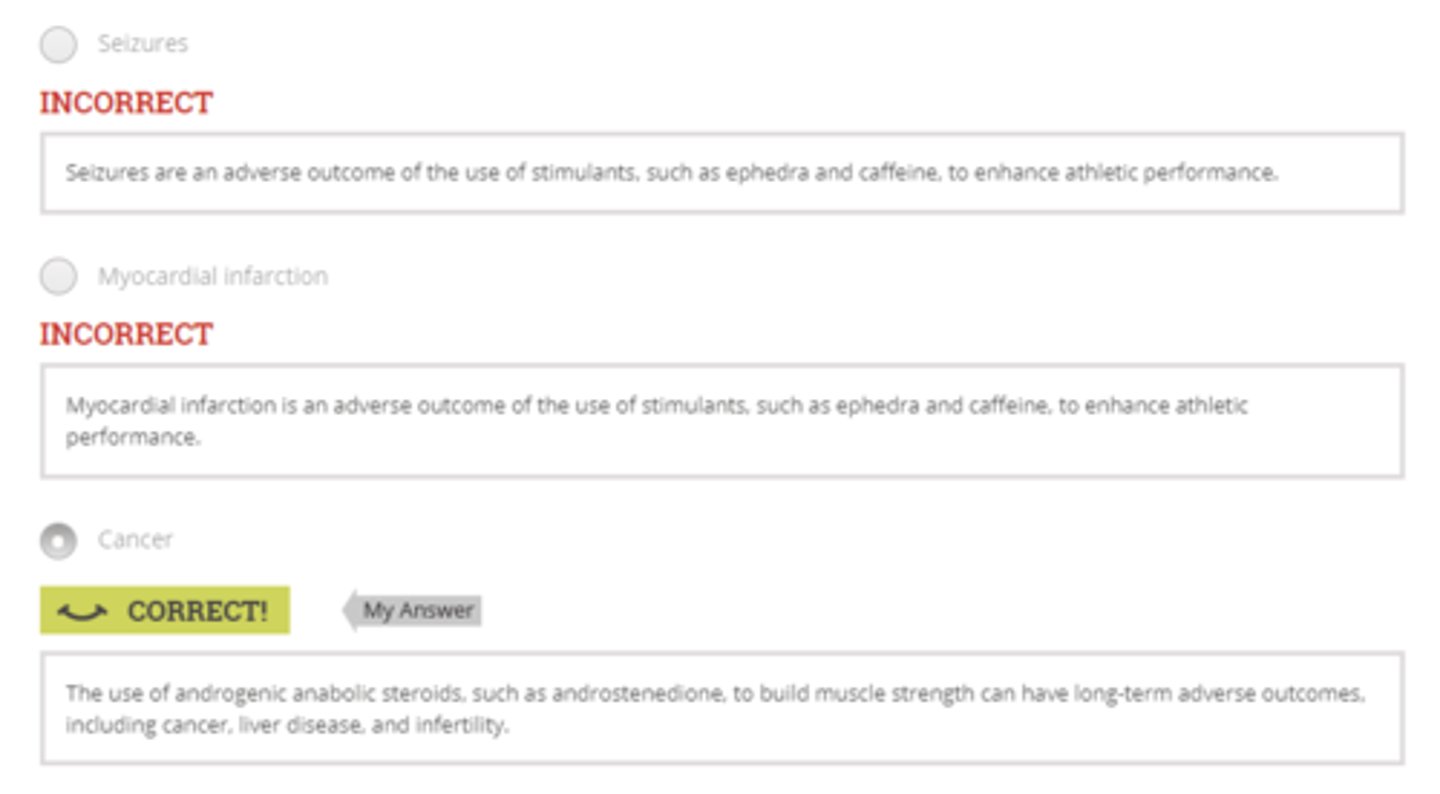
Task: Click the curved arrow icon beside CORRECT!
Action: click(82, 611)
